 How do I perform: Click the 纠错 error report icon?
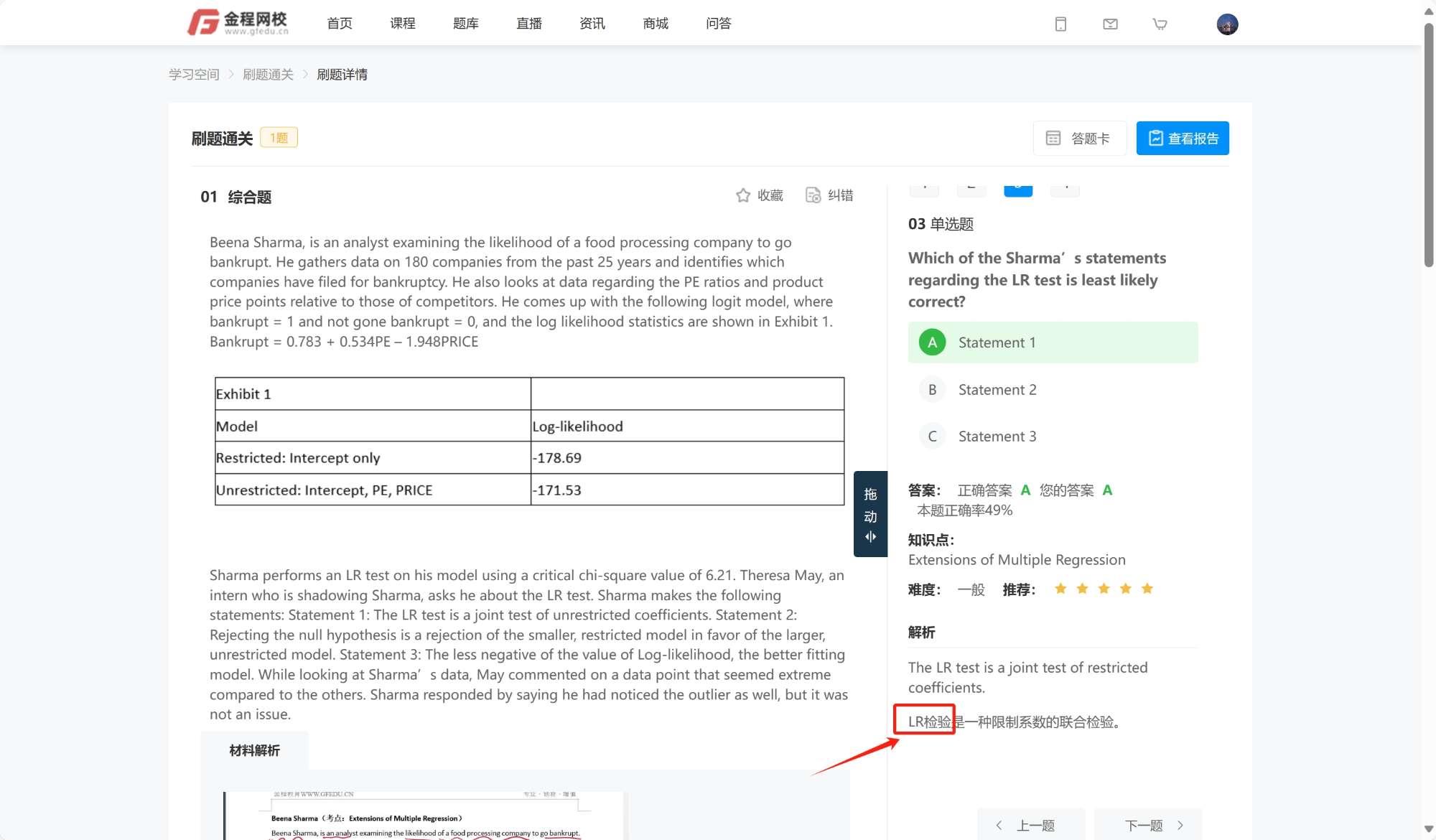(x=813, y=195)
